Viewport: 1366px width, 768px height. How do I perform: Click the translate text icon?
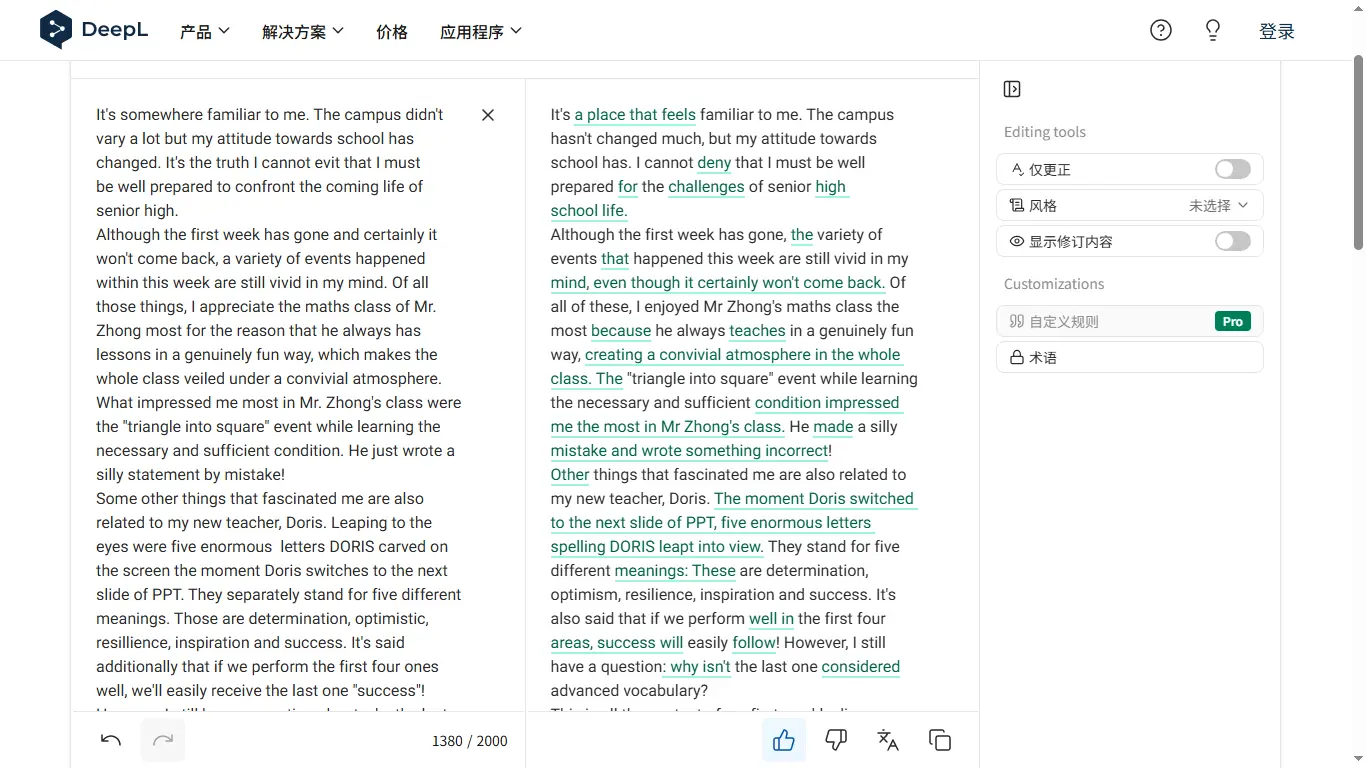point(888,740)
